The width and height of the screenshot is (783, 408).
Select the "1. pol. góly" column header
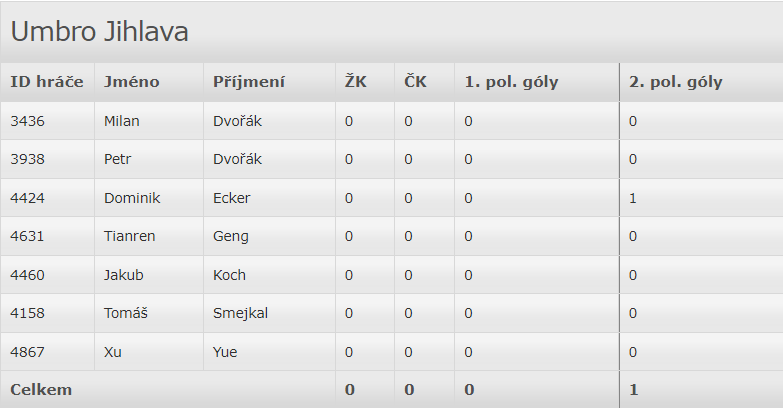511,82
